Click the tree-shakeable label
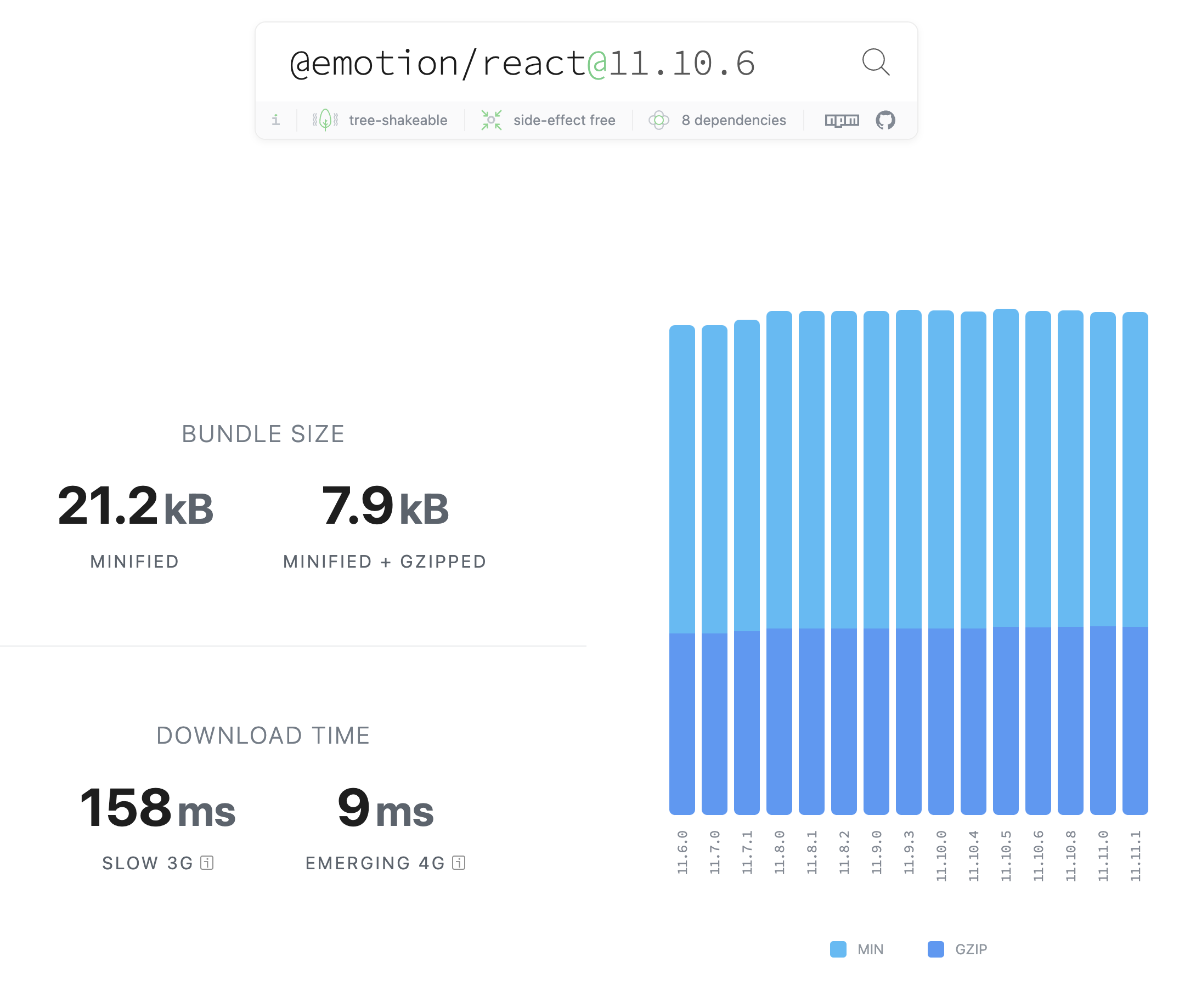 (x=398, y=120)
